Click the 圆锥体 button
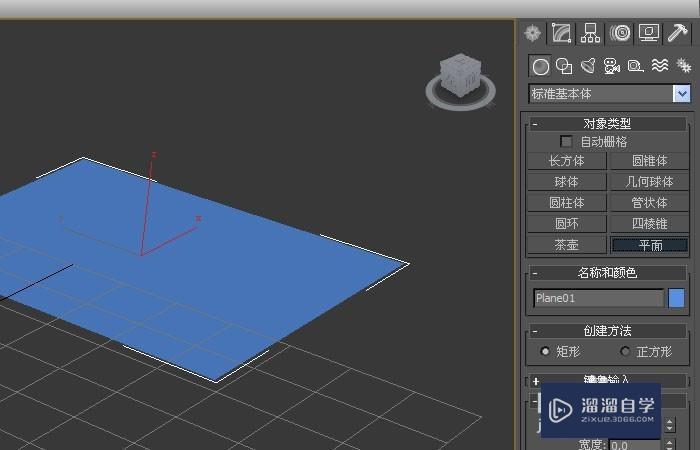The height and width of the screenshot is (450, 700). pos(650,161)
